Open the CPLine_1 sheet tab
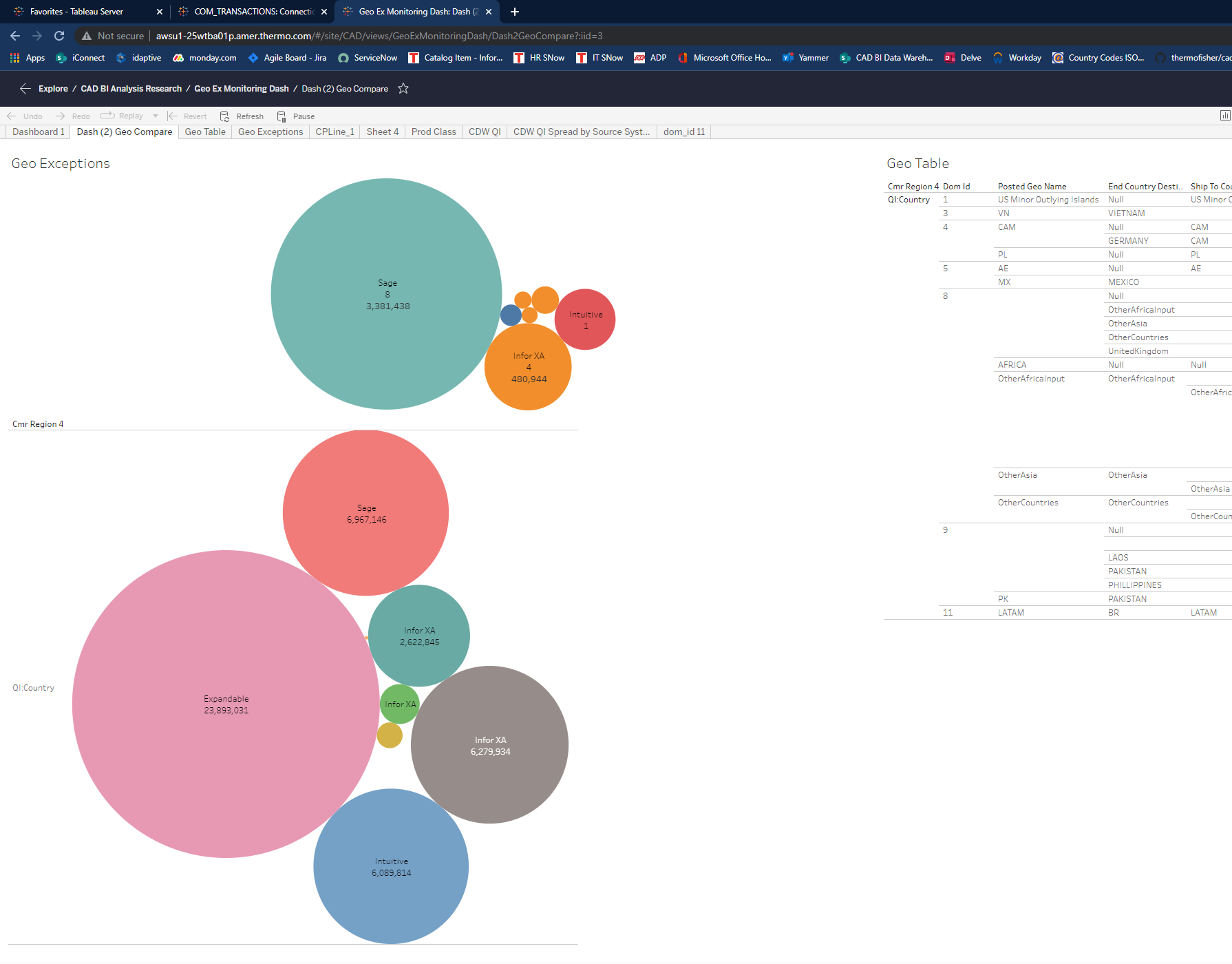1232x964 pixels. 335,132
